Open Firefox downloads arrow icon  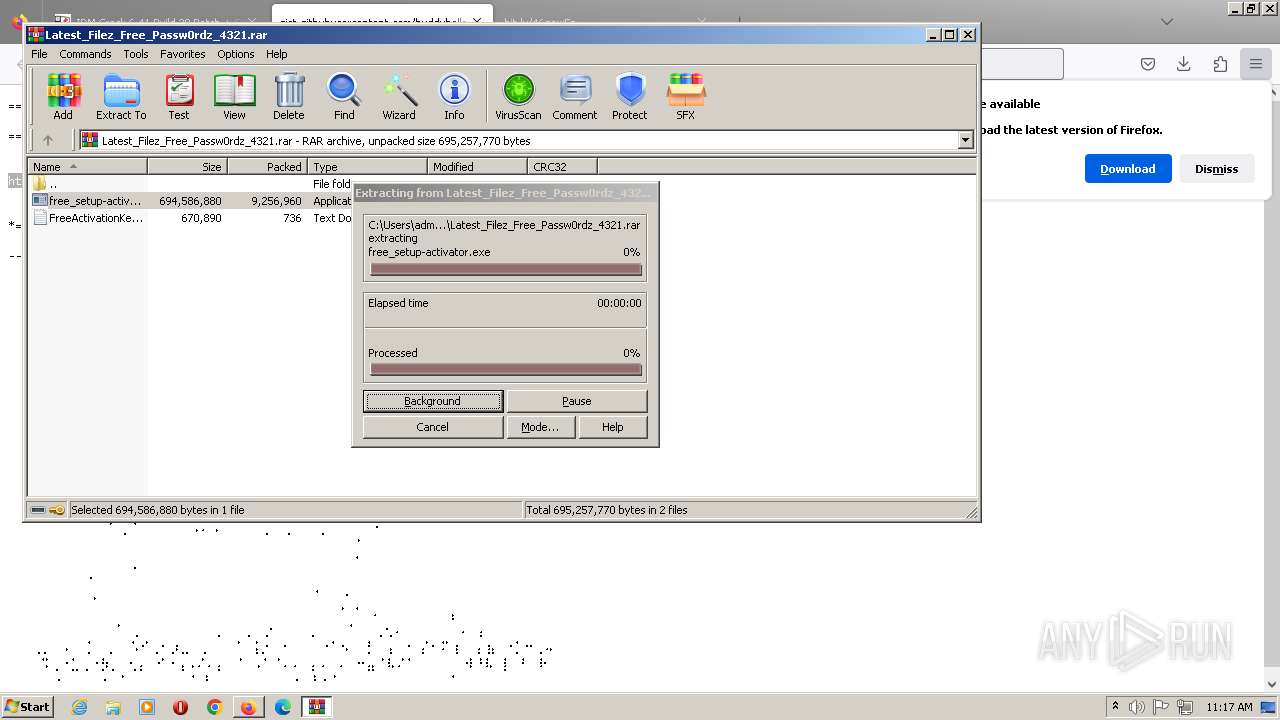click(x=1183, y=64)
